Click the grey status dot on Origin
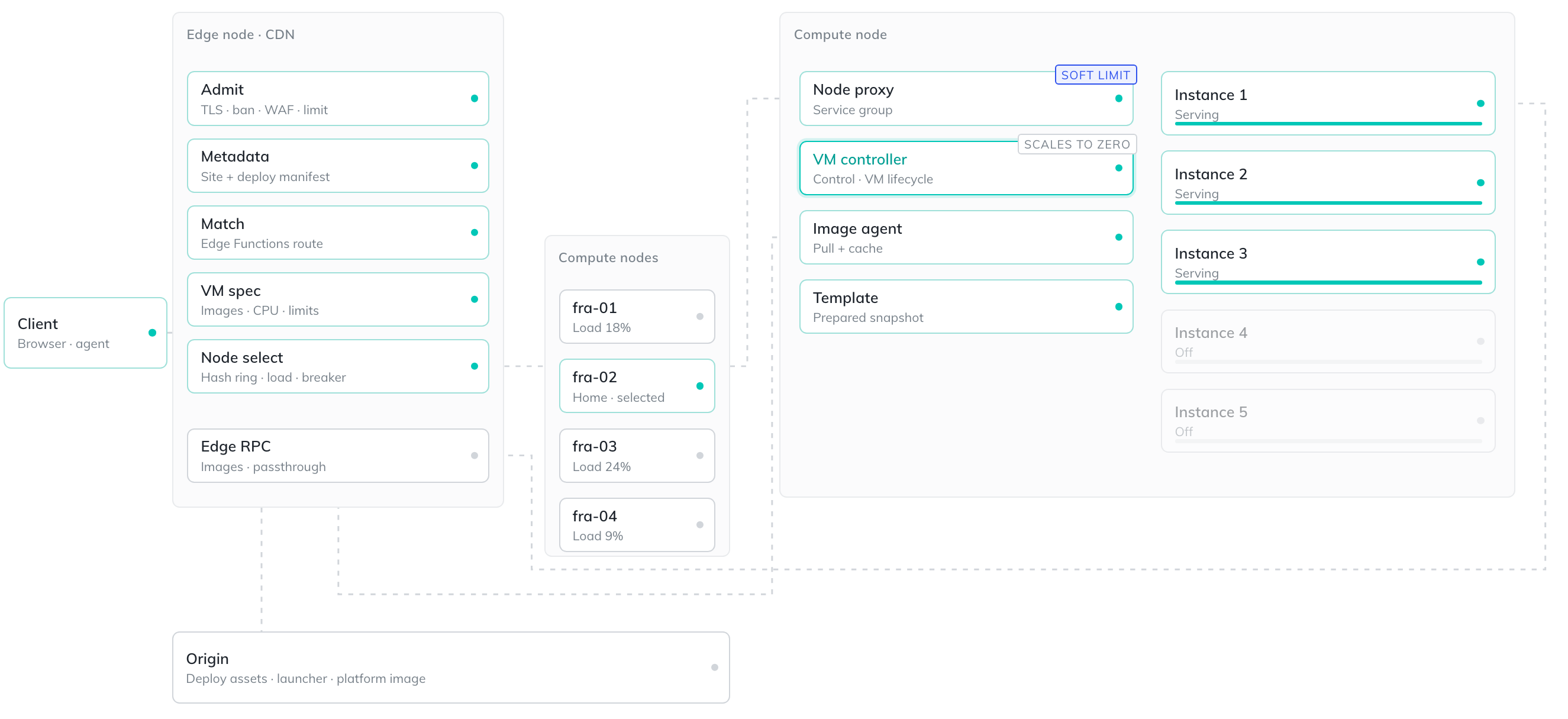This screenshot has height=719, width=1568. 715,668
